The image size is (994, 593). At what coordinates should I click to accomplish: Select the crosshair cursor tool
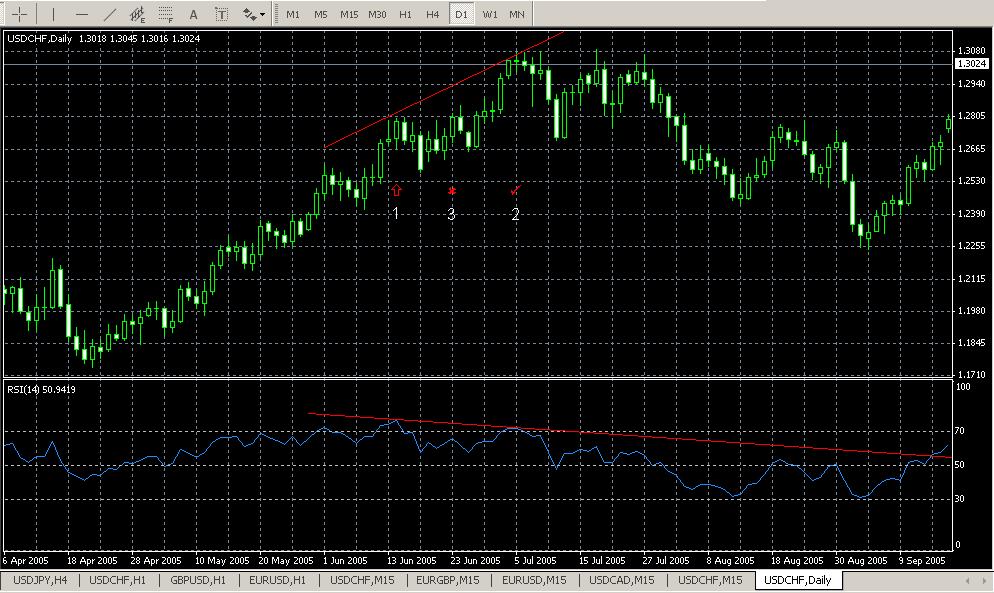tap(20, 14)
